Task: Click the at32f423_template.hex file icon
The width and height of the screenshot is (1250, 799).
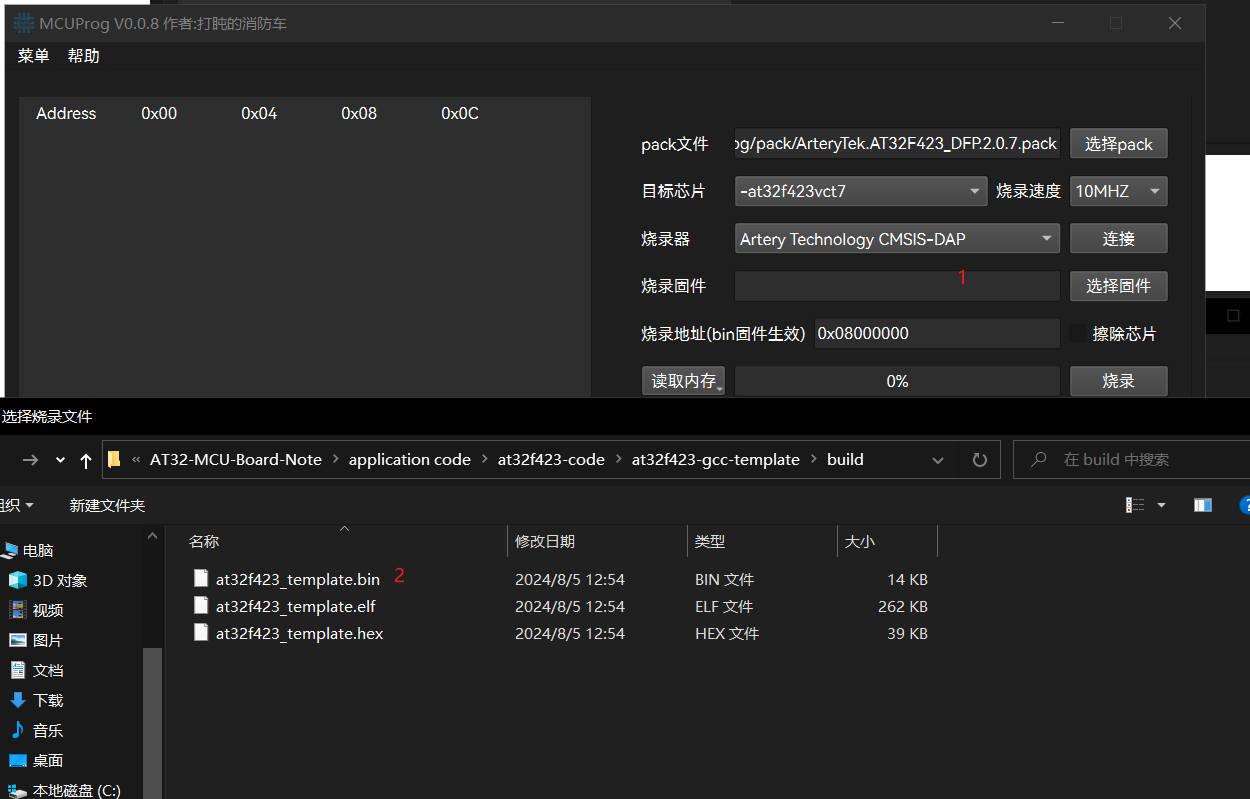Action: pyautogui.click(x=200, y=632)
